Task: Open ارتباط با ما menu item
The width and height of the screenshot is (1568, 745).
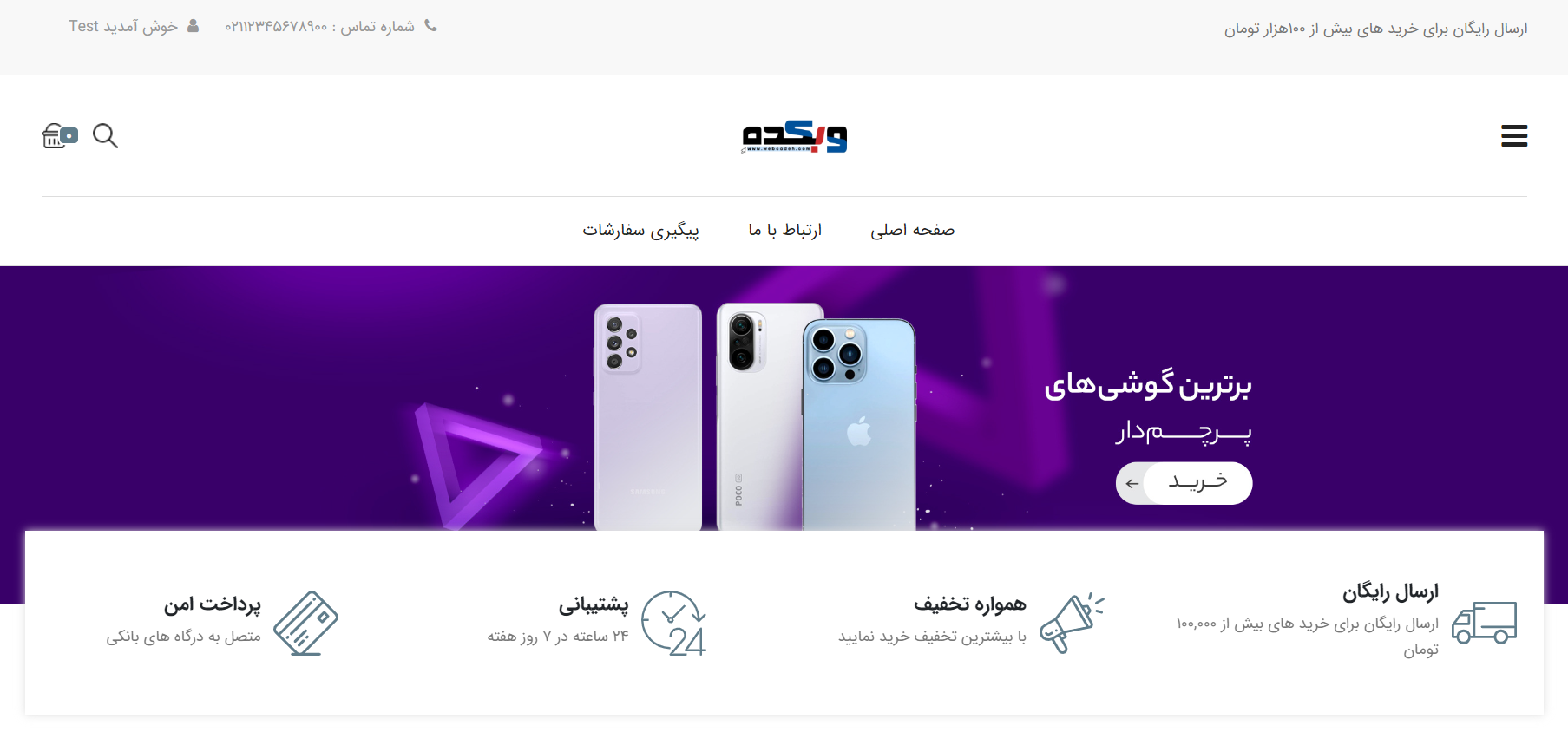Action: [785, 230]
